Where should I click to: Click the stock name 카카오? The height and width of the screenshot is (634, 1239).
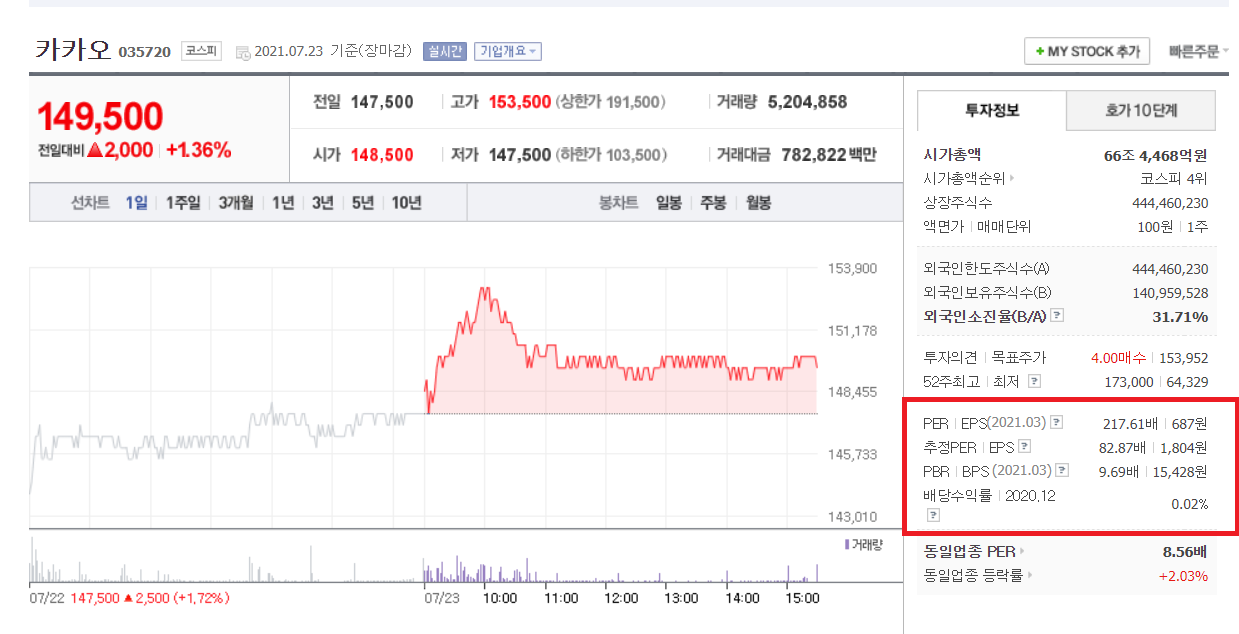click(x=73, y=48)
